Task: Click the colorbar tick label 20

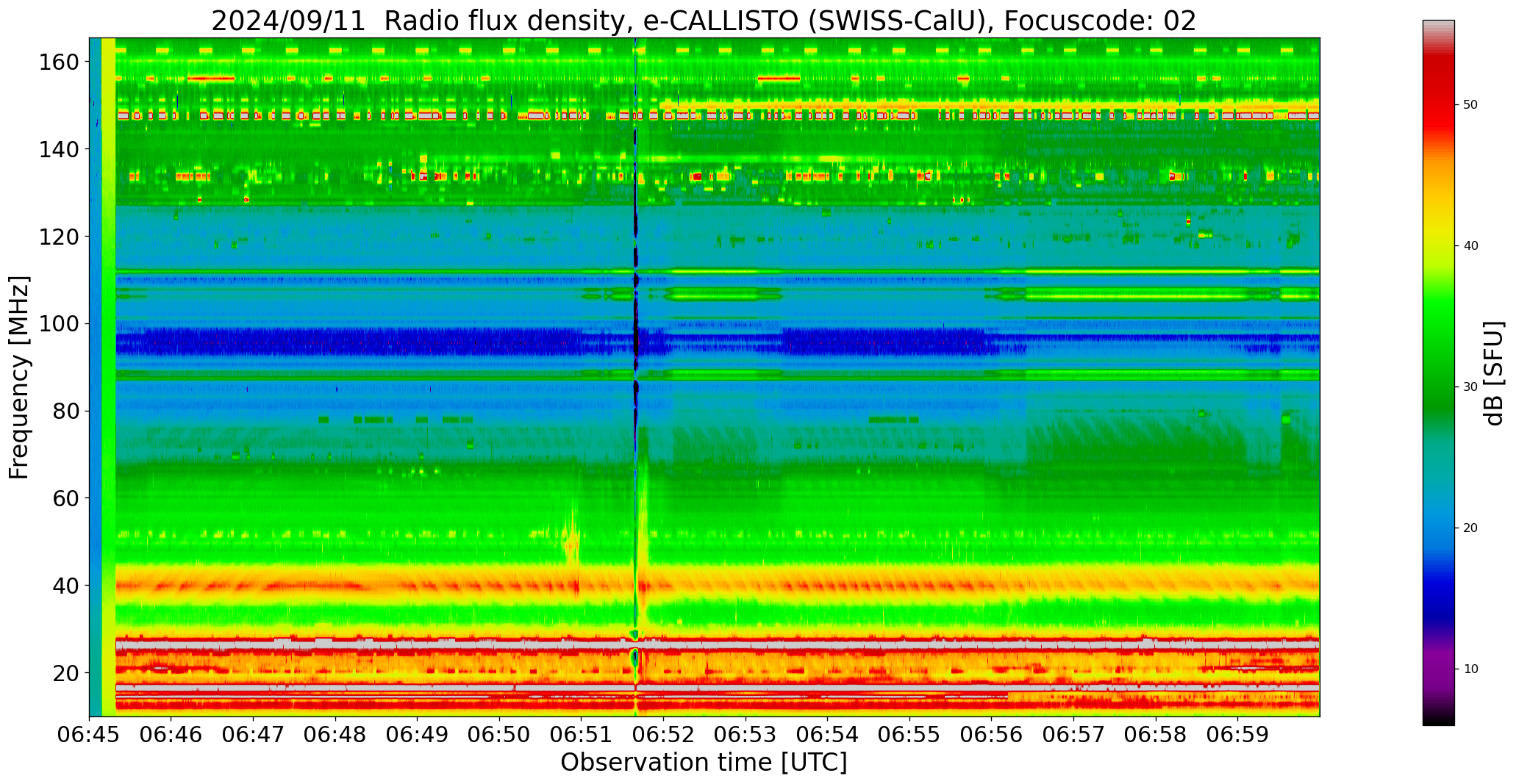Action: point(1470,528)
